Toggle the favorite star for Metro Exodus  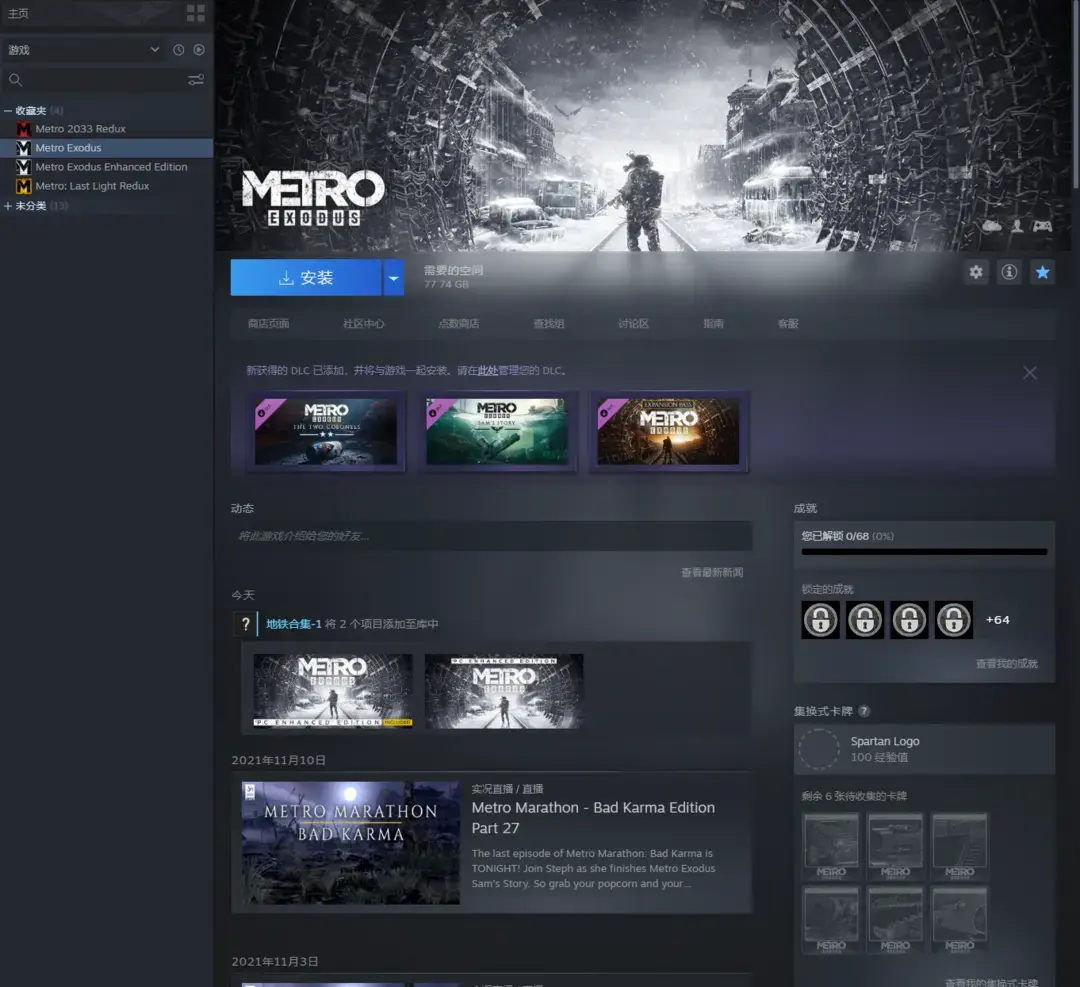click(x=1043, y=272)
